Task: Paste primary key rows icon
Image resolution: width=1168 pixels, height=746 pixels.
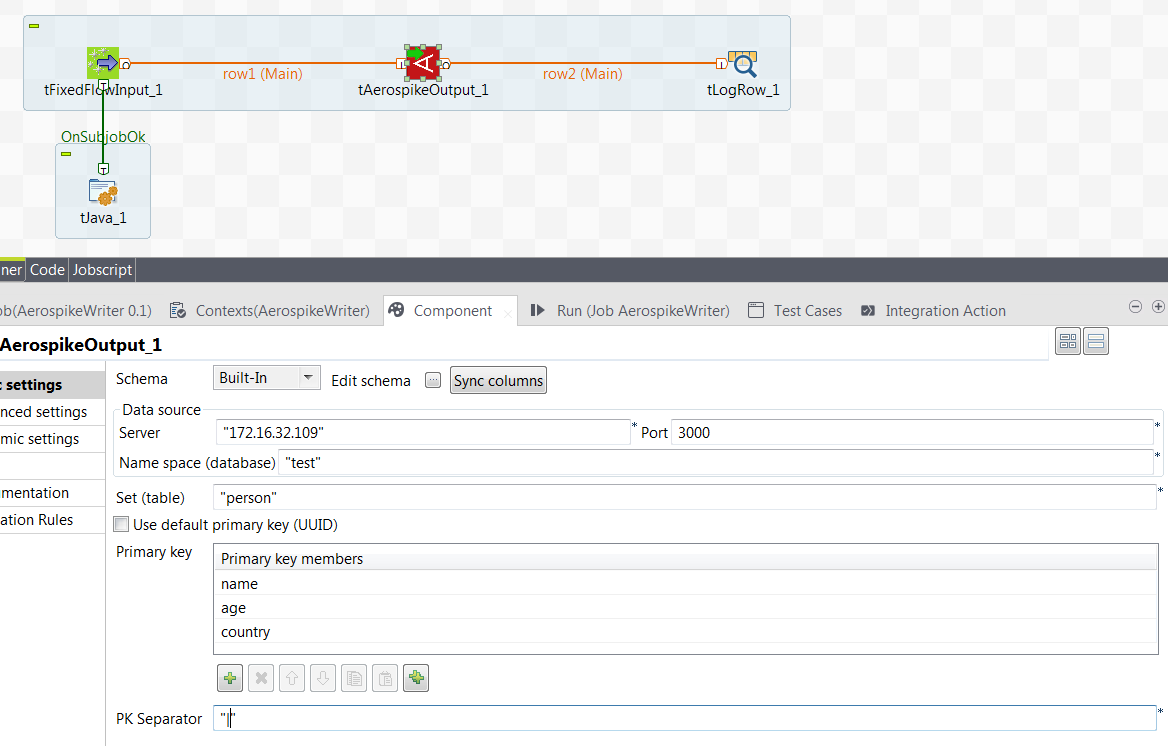Action: click(385, 678)
